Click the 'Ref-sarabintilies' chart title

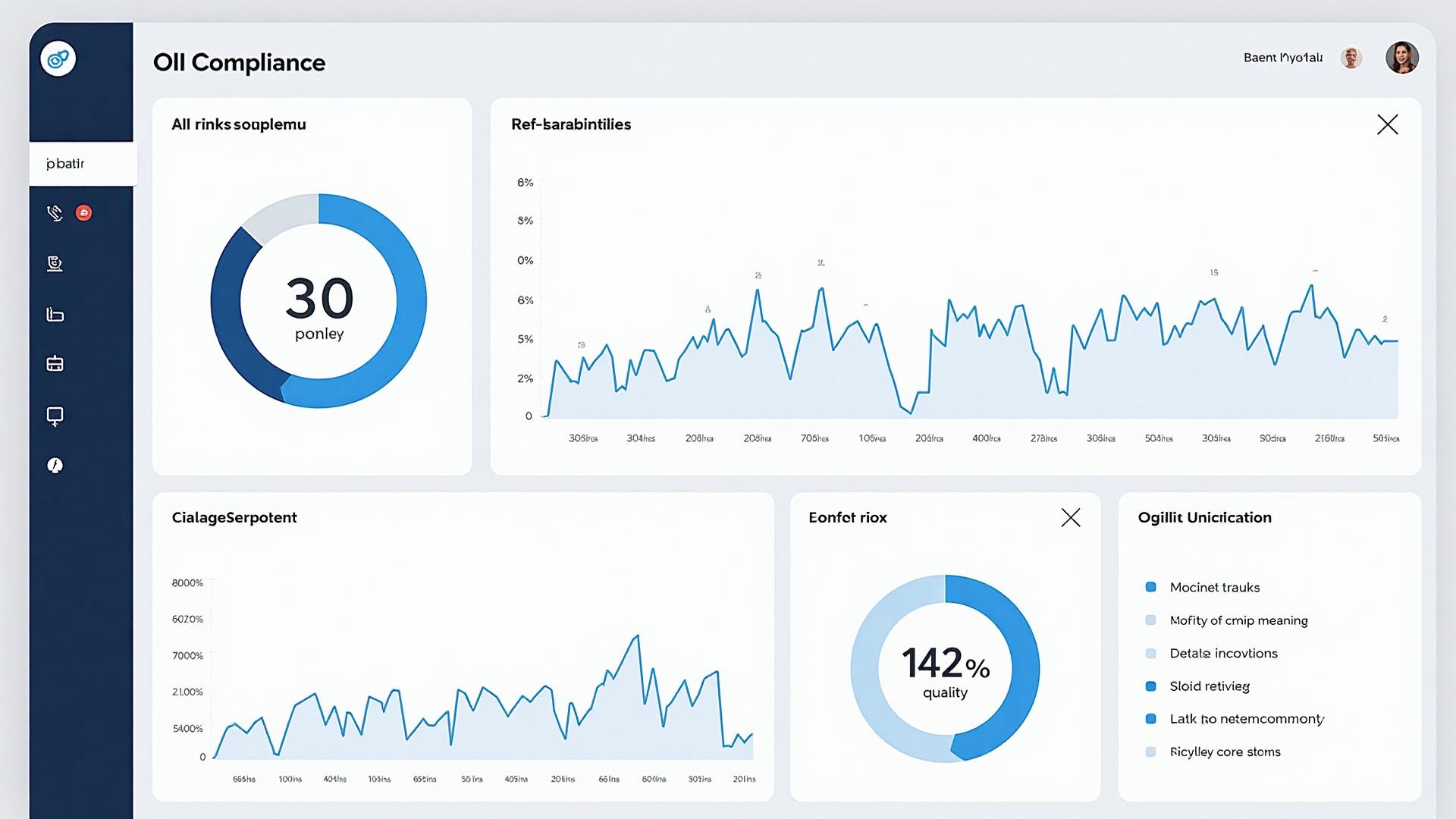(x=571, y=124)
